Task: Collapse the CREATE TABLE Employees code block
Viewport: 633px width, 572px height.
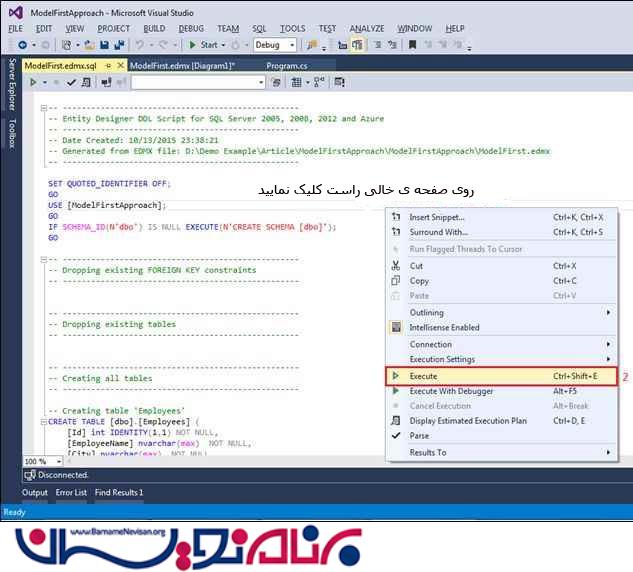Action: pyautogui.click(x=43, y=421)
